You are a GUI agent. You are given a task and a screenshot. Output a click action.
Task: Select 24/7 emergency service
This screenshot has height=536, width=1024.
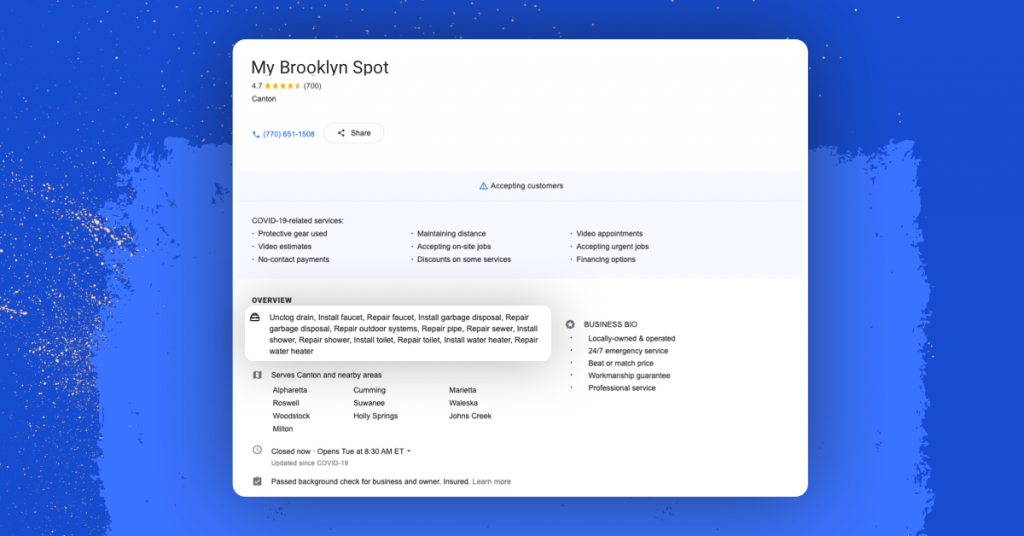coord(628,351)
